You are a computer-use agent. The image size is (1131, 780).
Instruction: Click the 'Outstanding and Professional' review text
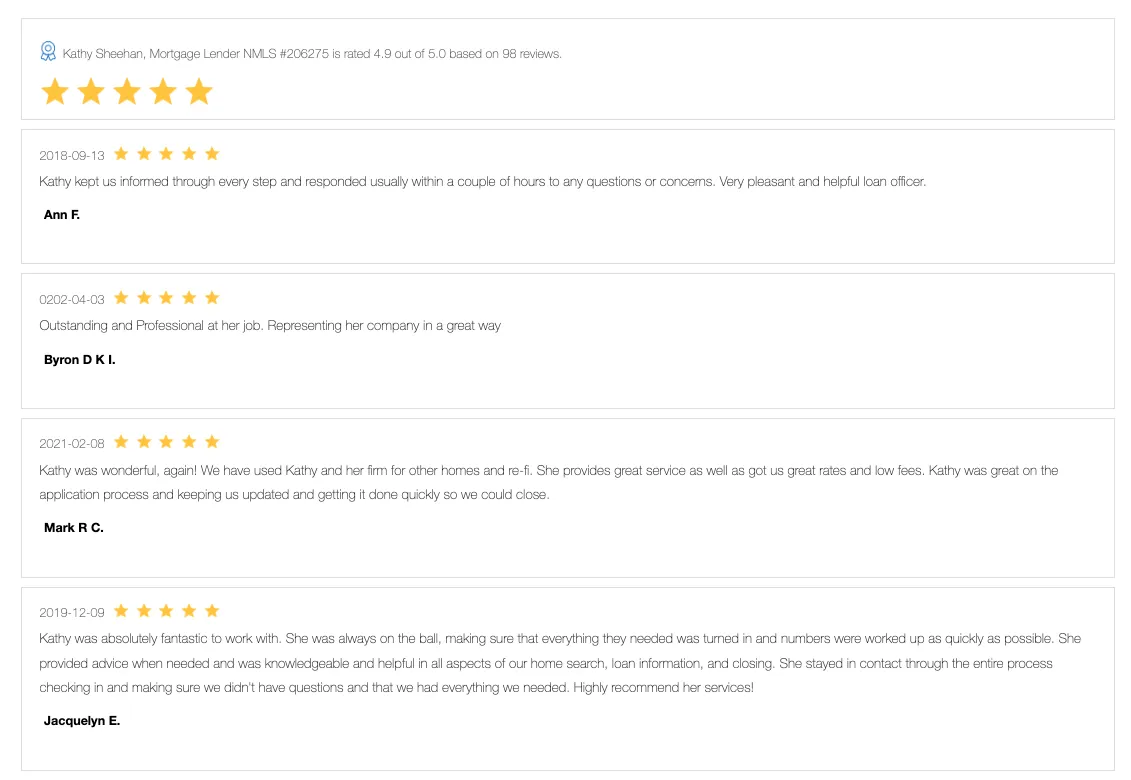(270, 326)
